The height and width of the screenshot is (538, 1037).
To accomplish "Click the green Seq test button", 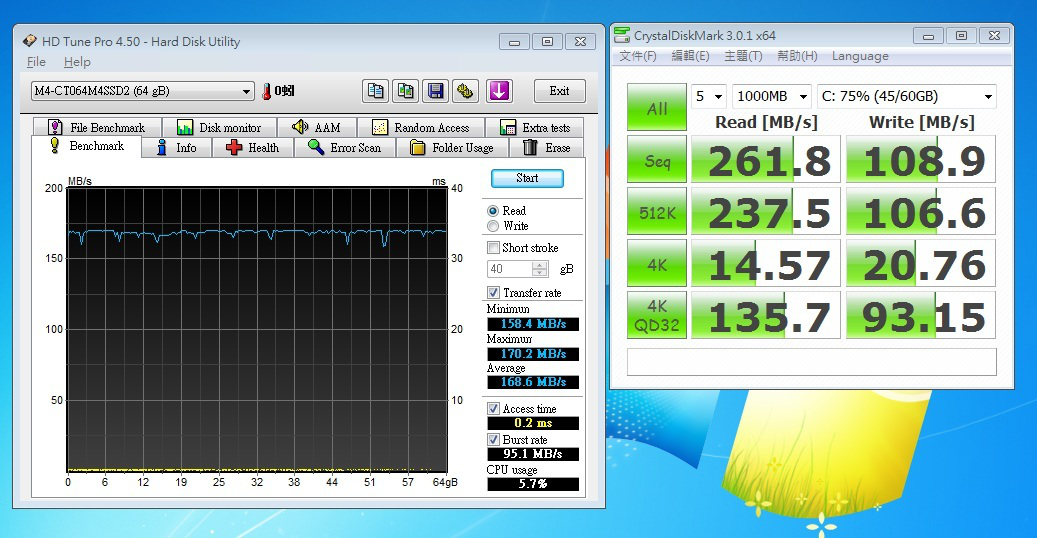I will coord(657,159).
